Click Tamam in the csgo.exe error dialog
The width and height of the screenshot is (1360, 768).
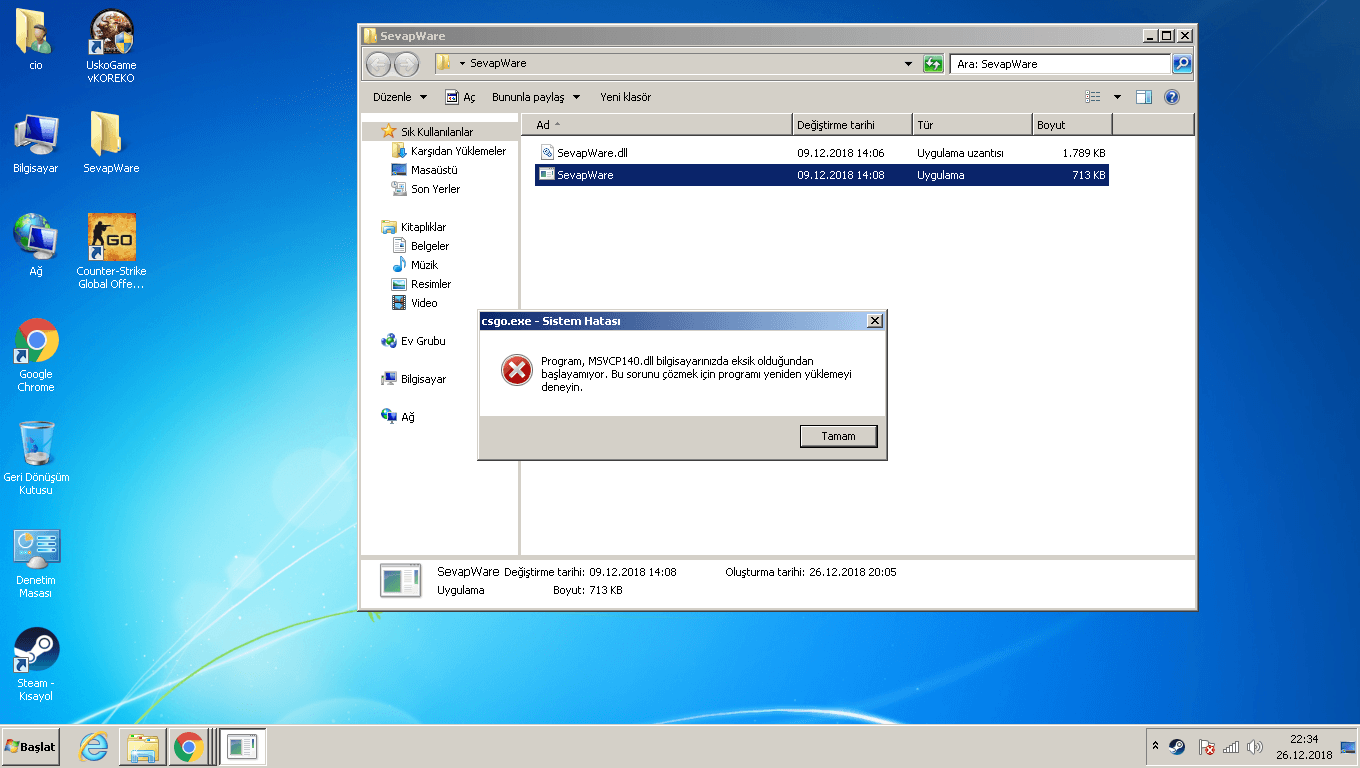tap(839, 436)
